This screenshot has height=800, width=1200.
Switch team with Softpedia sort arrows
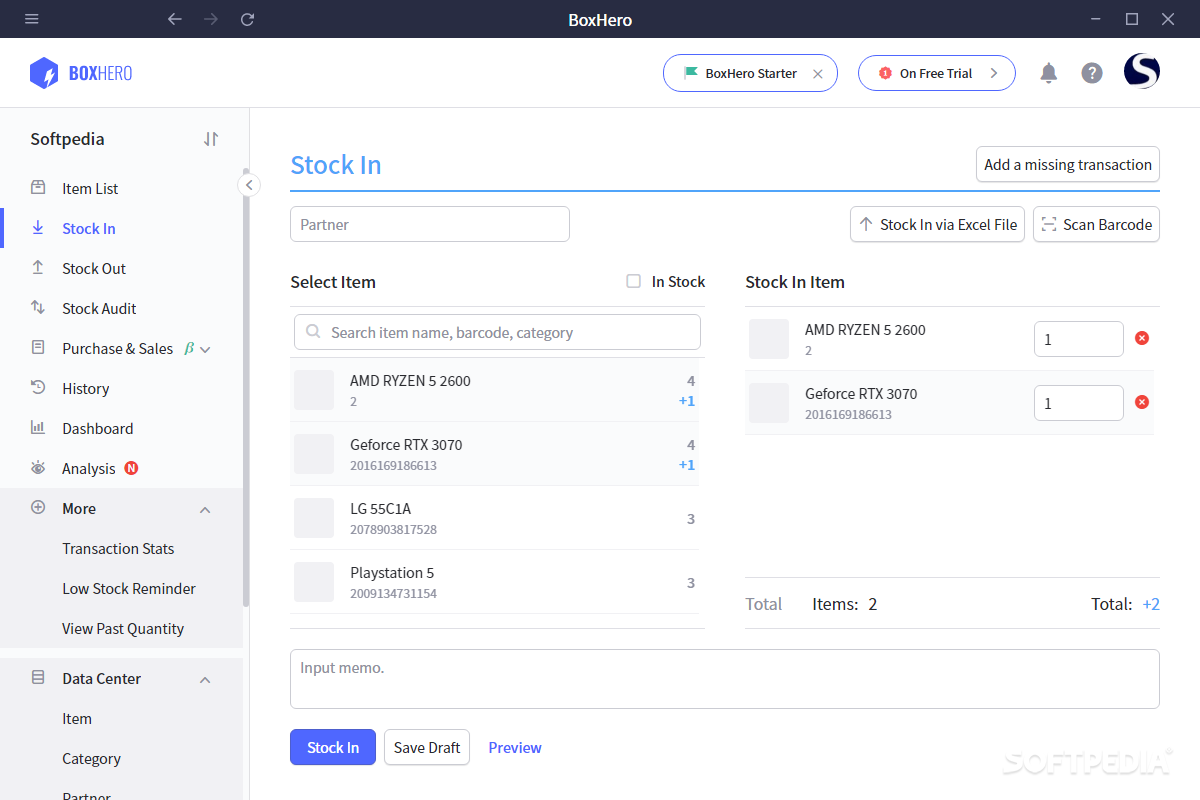click(x=210, y=139)
